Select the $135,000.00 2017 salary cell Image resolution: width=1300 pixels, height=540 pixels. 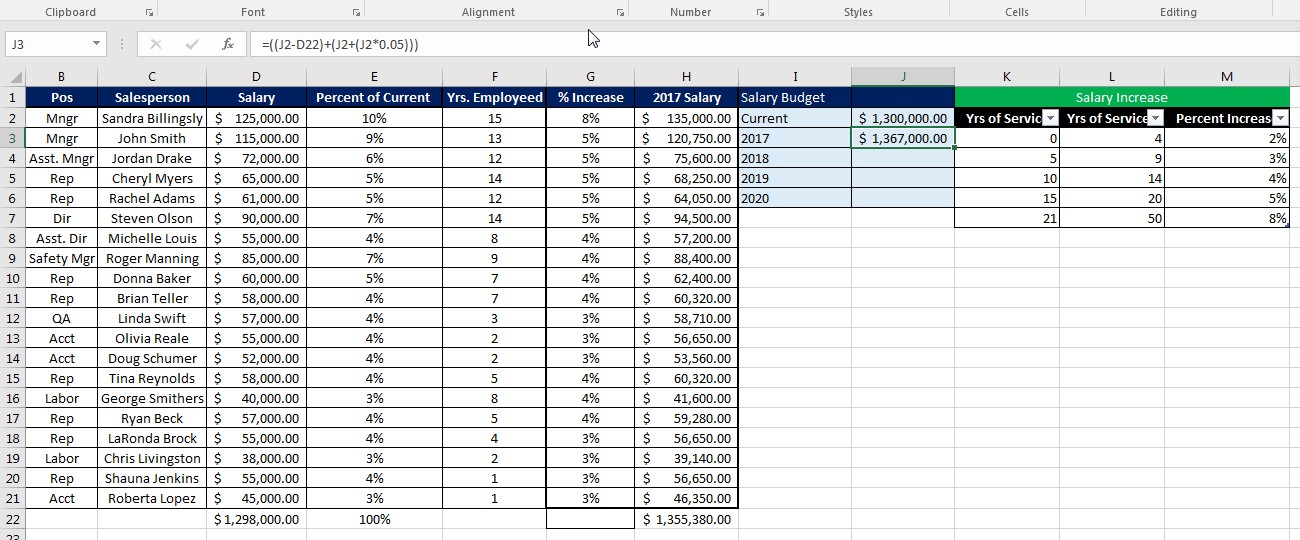[686, 118]
